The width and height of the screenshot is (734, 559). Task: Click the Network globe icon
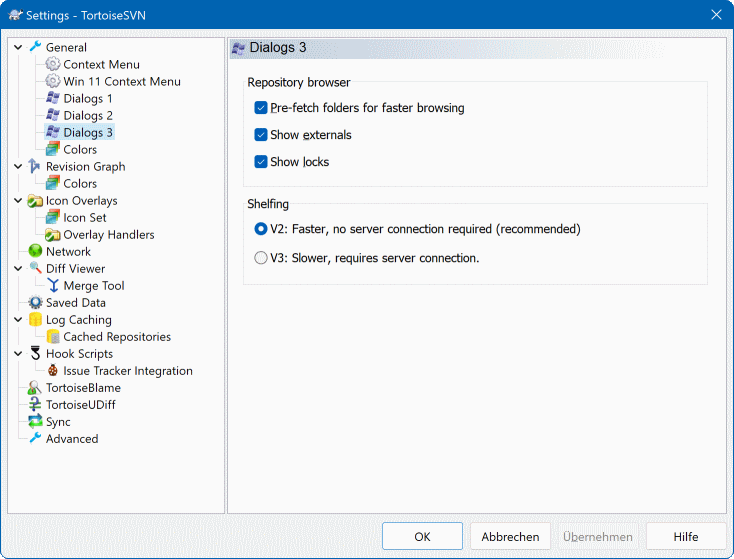[x=35, y=251]
